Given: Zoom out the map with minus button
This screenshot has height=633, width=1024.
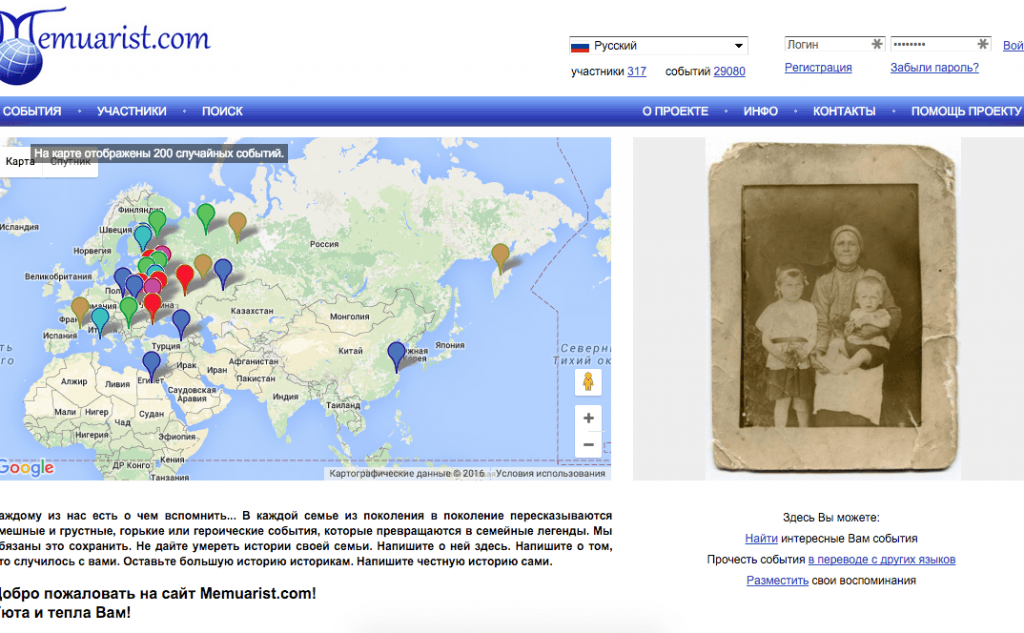Looking at the screenshot, I should point(588,445).
